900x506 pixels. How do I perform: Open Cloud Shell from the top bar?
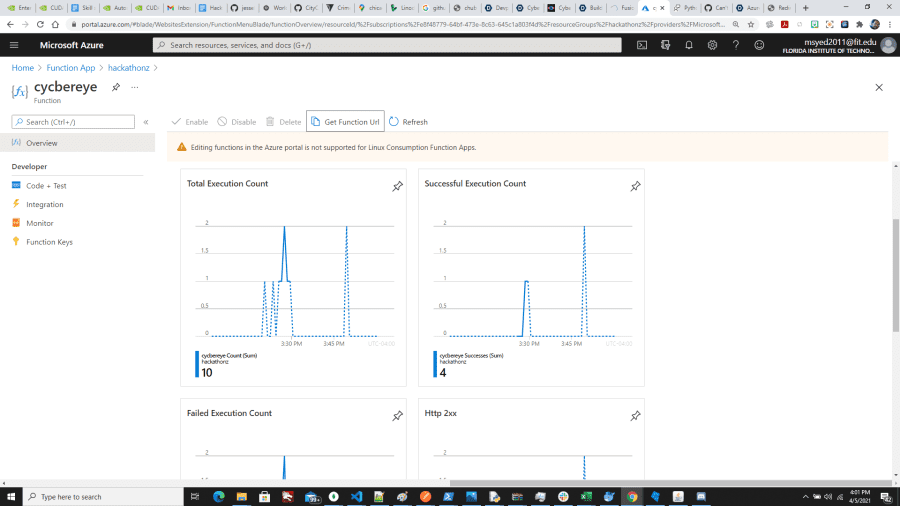[x=642, y=45]
